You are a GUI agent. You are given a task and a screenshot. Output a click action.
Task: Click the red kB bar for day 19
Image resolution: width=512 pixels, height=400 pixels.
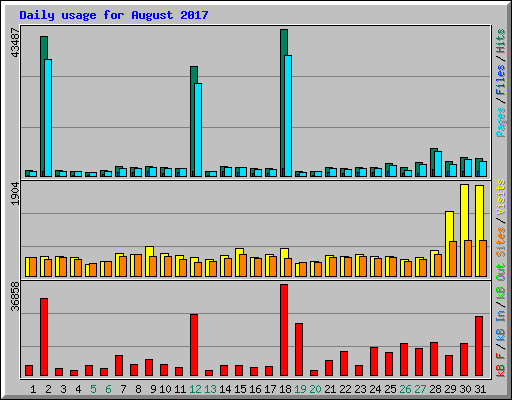pyautogui.click(x=299, y=349)
